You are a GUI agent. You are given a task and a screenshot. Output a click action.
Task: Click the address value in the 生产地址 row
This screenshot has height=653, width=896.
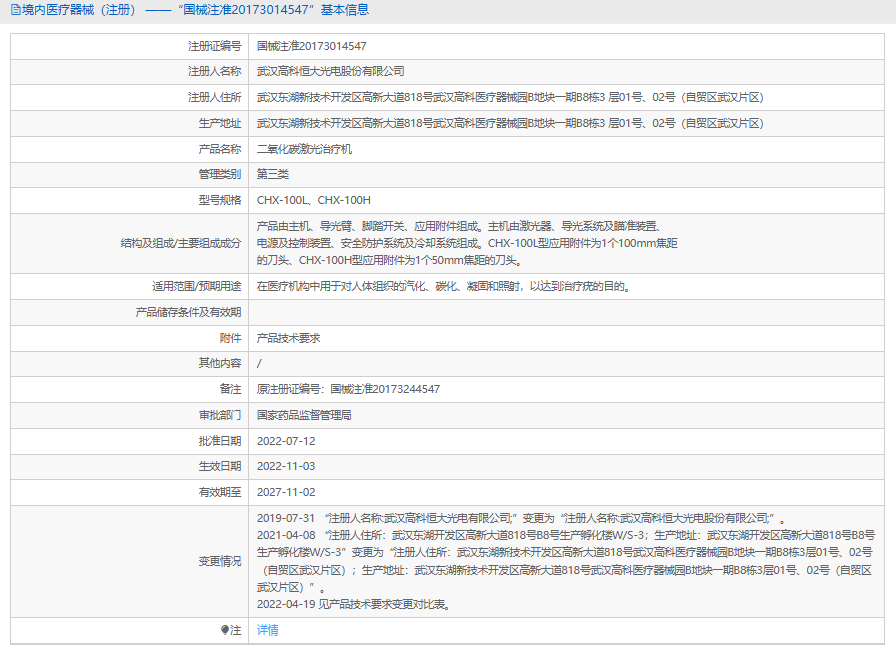click(x=510, y=123)
